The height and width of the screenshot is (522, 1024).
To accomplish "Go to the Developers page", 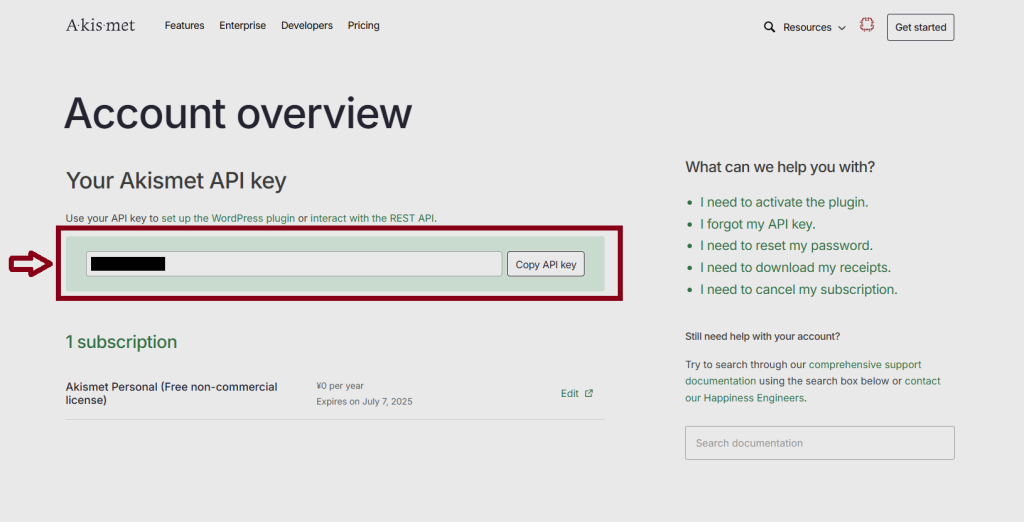I will pyautogui.click(x=306, y=26).
